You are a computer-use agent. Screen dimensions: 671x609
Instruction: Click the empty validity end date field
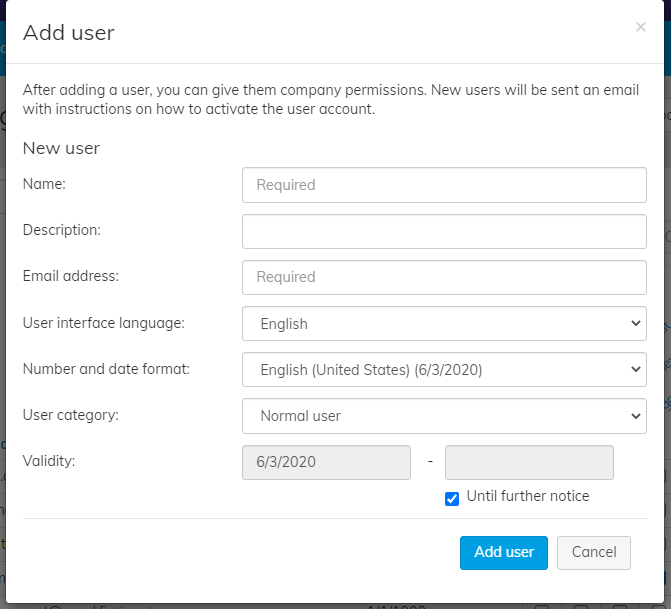[x=528, y=463]
